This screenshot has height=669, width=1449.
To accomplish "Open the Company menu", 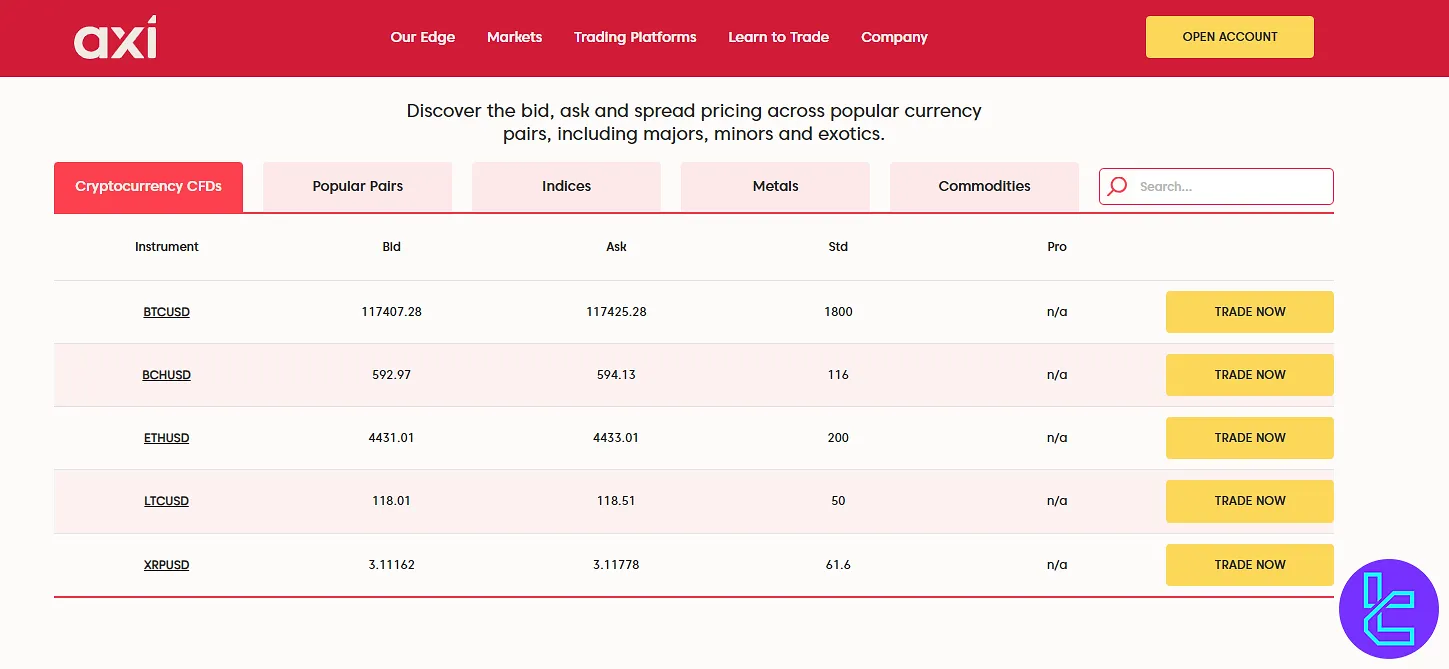I will 894,37.
